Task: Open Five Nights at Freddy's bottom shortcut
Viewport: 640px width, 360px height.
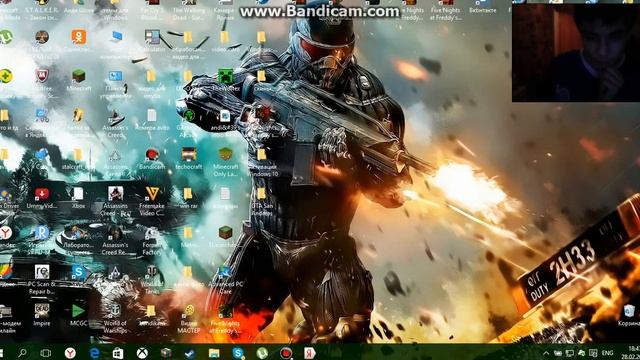Action: tap(225, 318)
